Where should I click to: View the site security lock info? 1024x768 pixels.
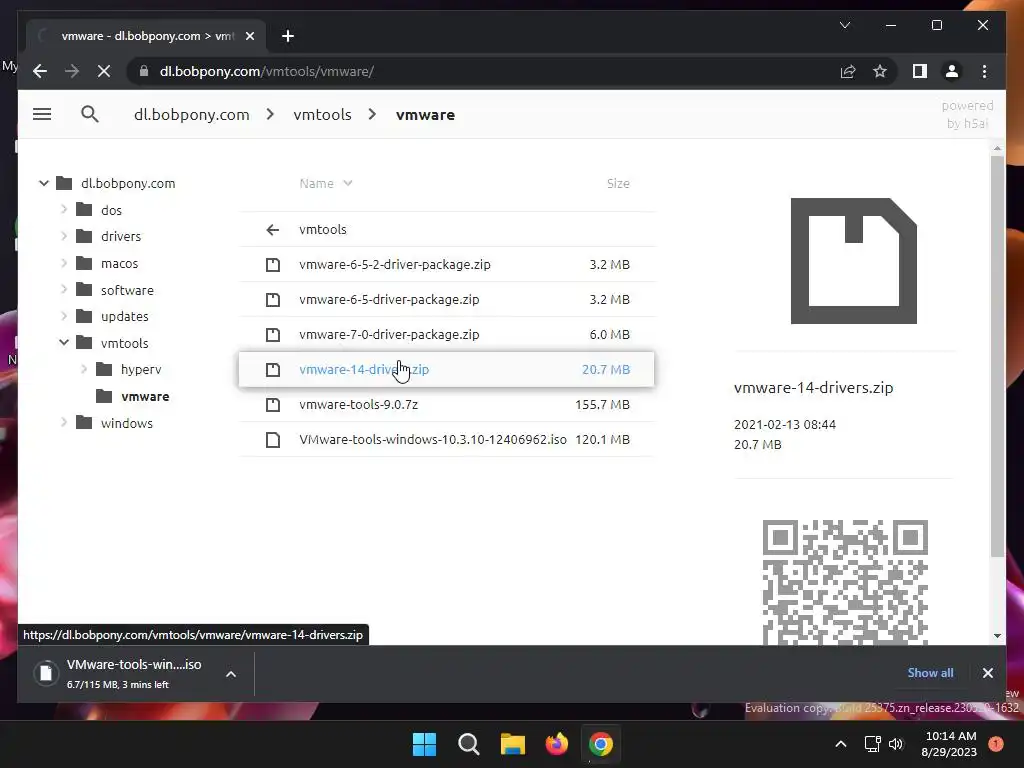point(144,71)
